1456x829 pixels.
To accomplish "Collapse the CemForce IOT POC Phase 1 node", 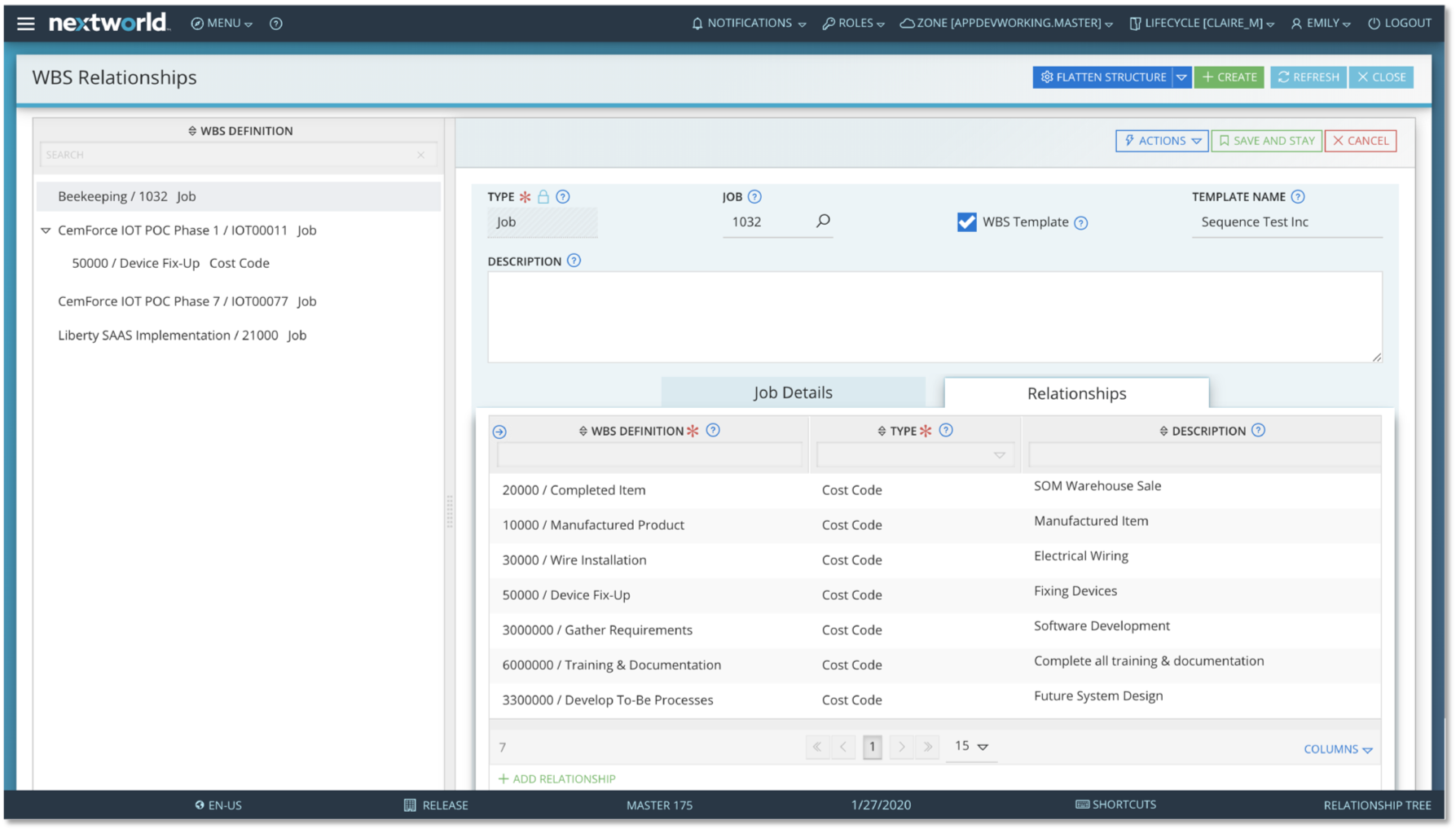I will coord(46,230).
